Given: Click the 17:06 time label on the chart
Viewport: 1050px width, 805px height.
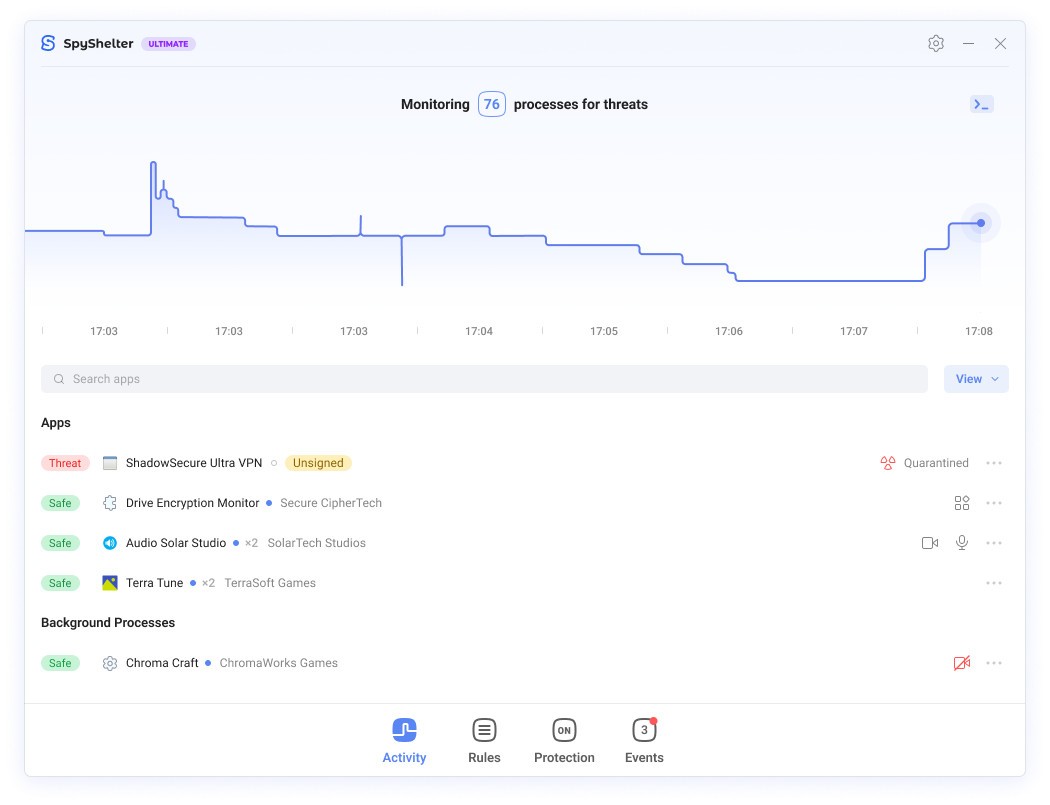Looking at the screenshot, I should (729, 332).
